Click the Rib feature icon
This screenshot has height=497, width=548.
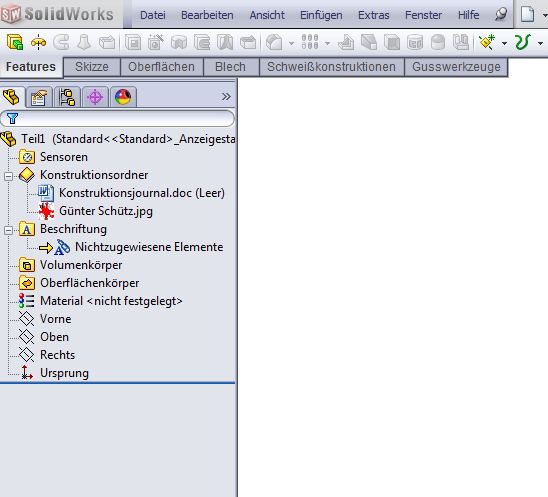point(346,43)
